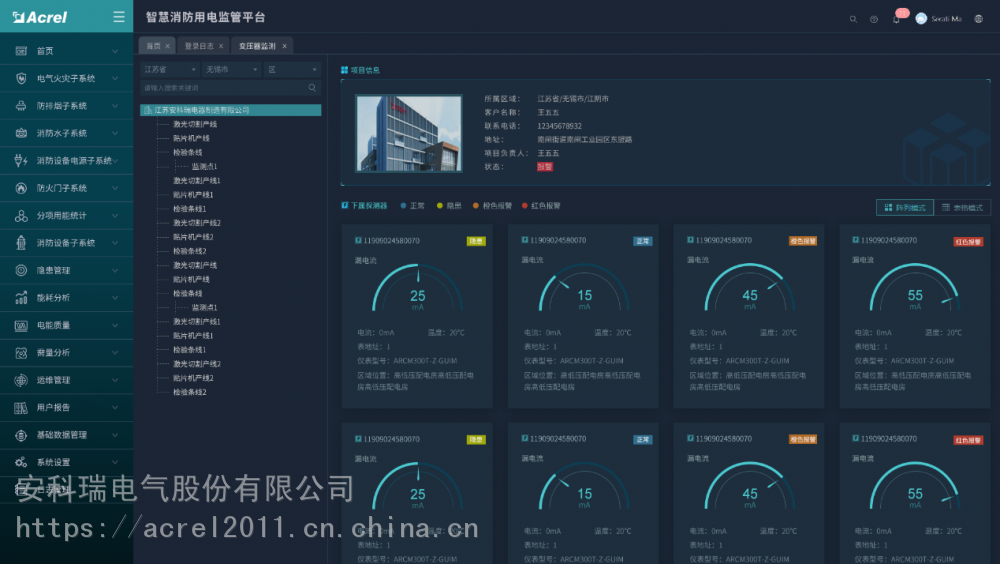Click the 防火门子系统 fire icon
1000x564 pixels.
click(x=21, y=188)
